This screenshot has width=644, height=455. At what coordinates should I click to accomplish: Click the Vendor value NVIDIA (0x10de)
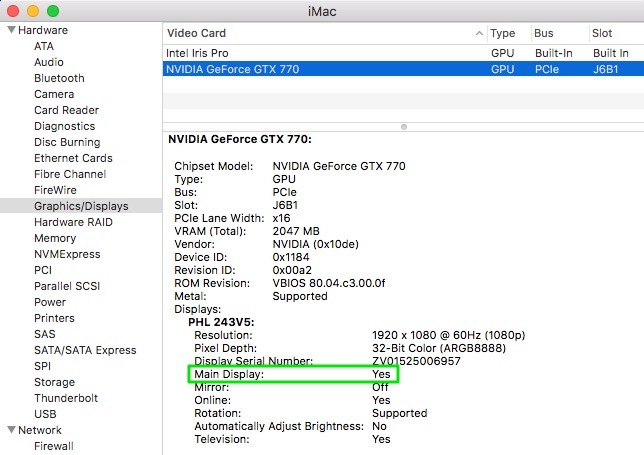(x=315, y=244)
